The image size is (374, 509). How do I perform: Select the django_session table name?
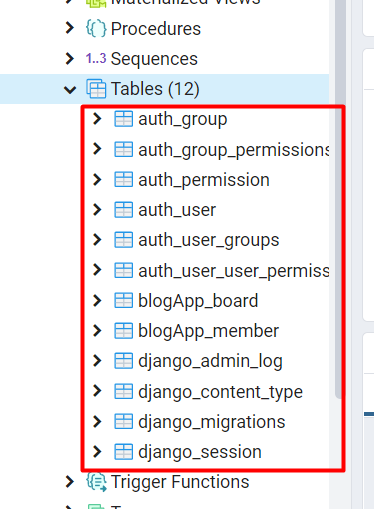200,452
